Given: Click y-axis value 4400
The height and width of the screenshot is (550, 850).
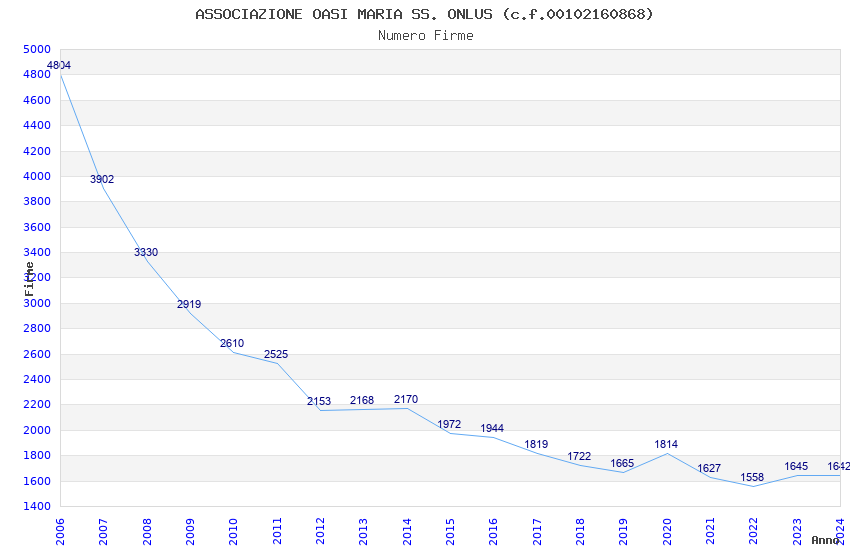Looking at the screenshot, I should click(x=37, y=125).
